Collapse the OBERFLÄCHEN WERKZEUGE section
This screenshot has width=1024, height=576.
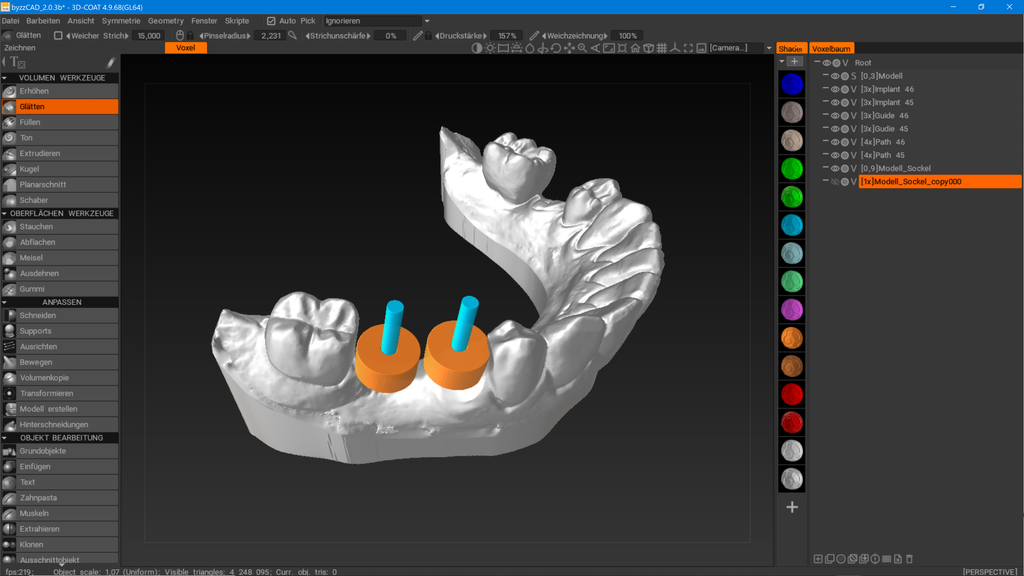coord(5,214)
